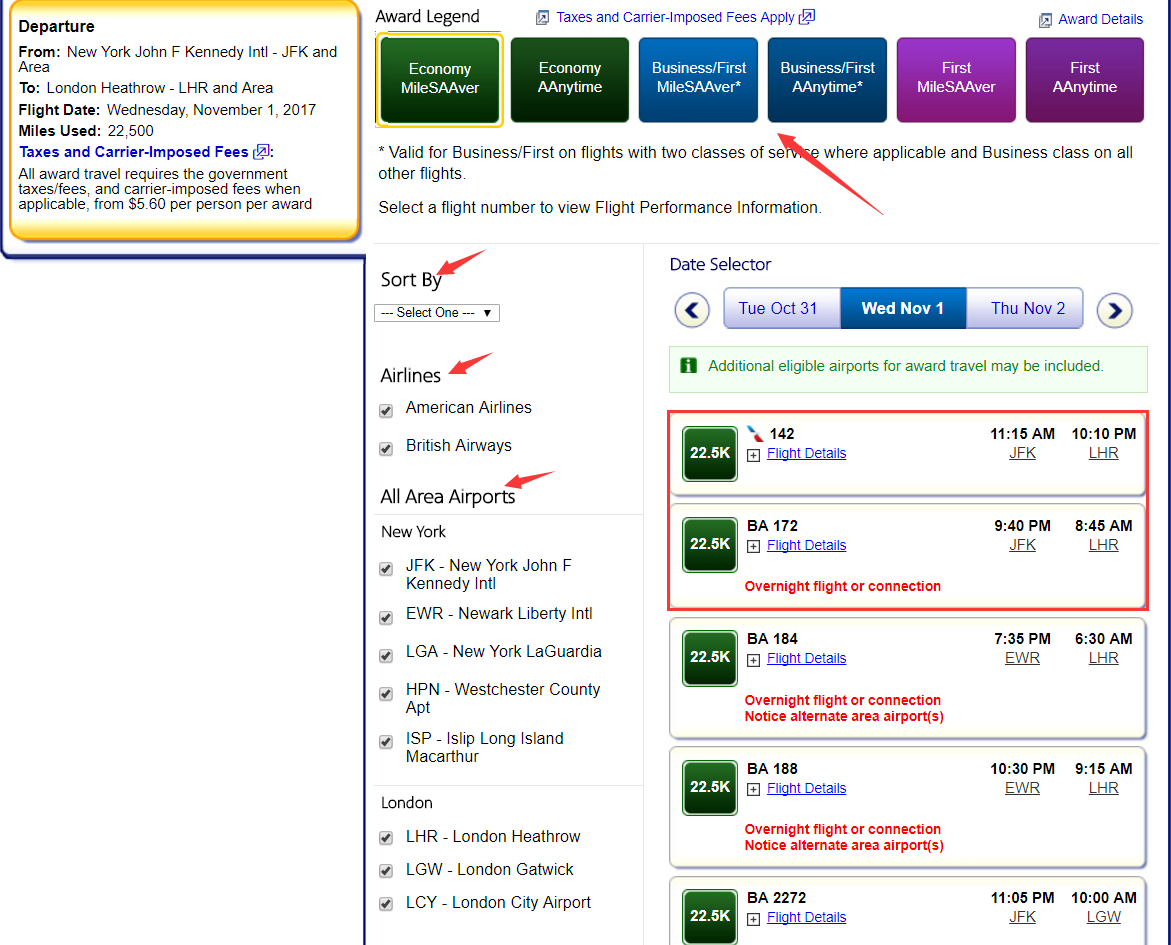Click flight number BA 2272

coord(777,898)
